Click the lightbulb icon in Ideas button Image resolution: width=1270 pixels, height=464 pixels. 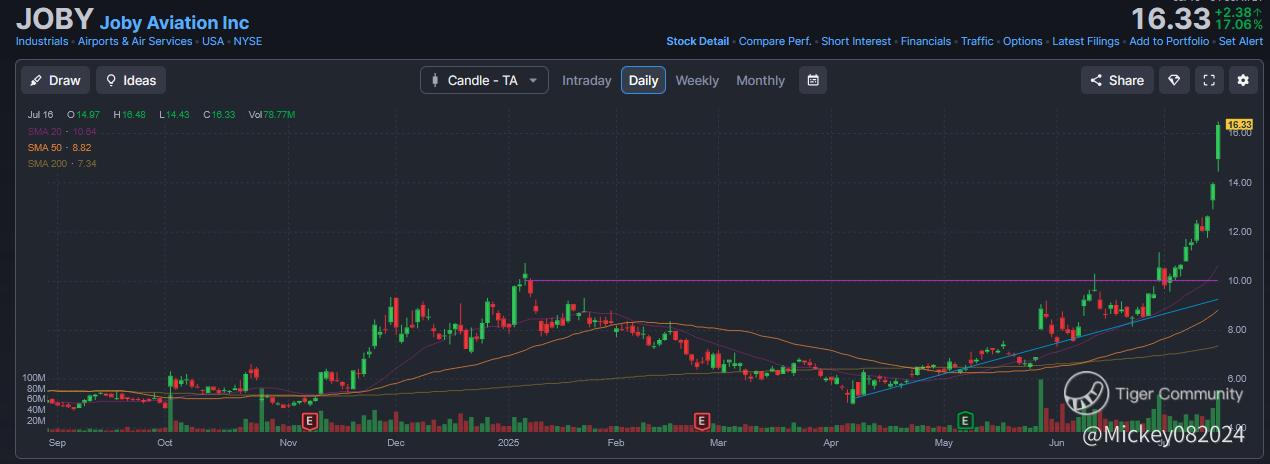(111, 80)
